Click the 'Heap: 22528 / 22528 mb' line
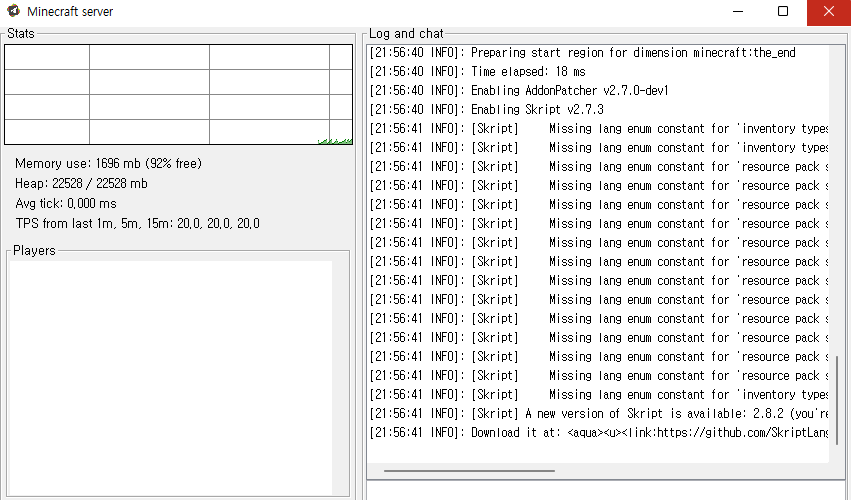 [x=81, y=183]
